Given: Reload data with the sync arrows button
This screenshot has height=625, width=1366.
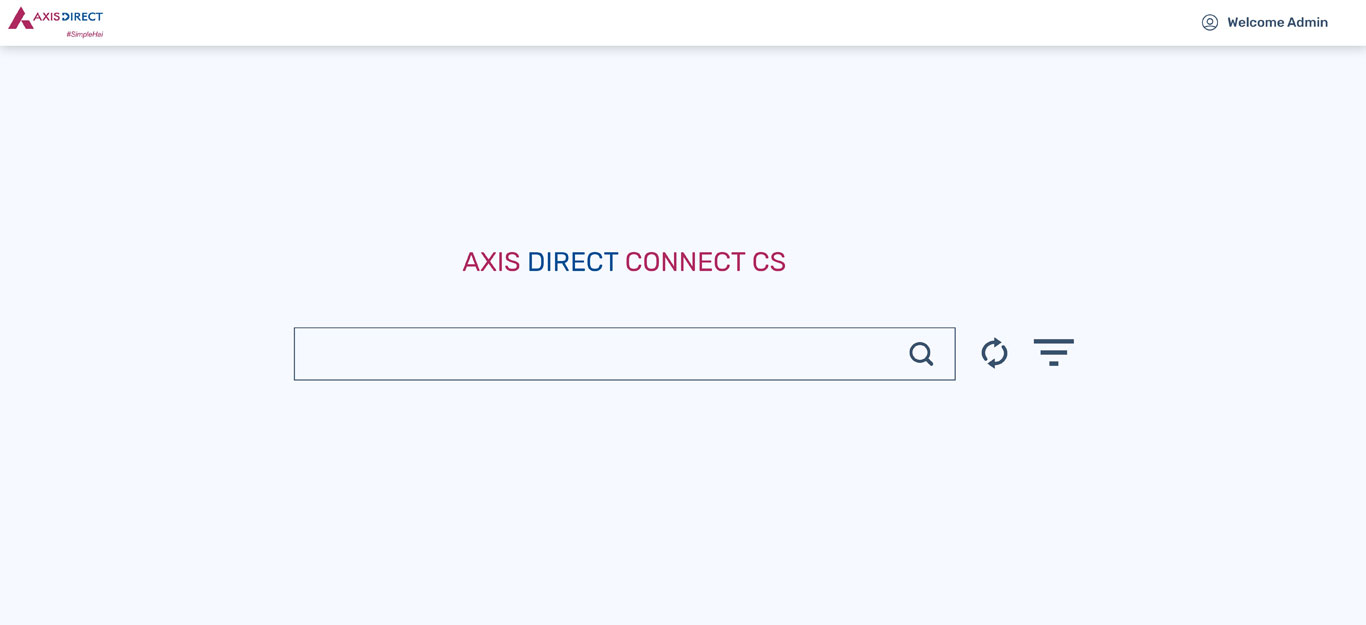Looking at the screenshot, I should [994, 353].
